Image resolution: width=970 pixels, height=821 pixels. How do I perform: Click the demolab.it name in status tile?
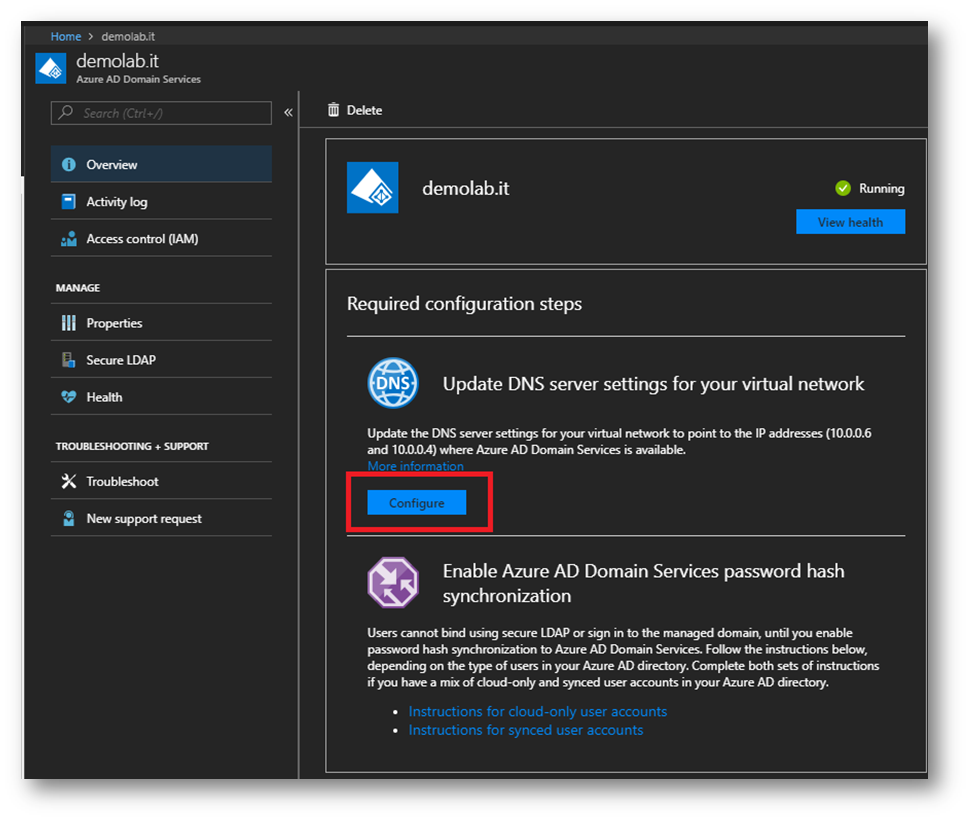(x=466, y=188)
